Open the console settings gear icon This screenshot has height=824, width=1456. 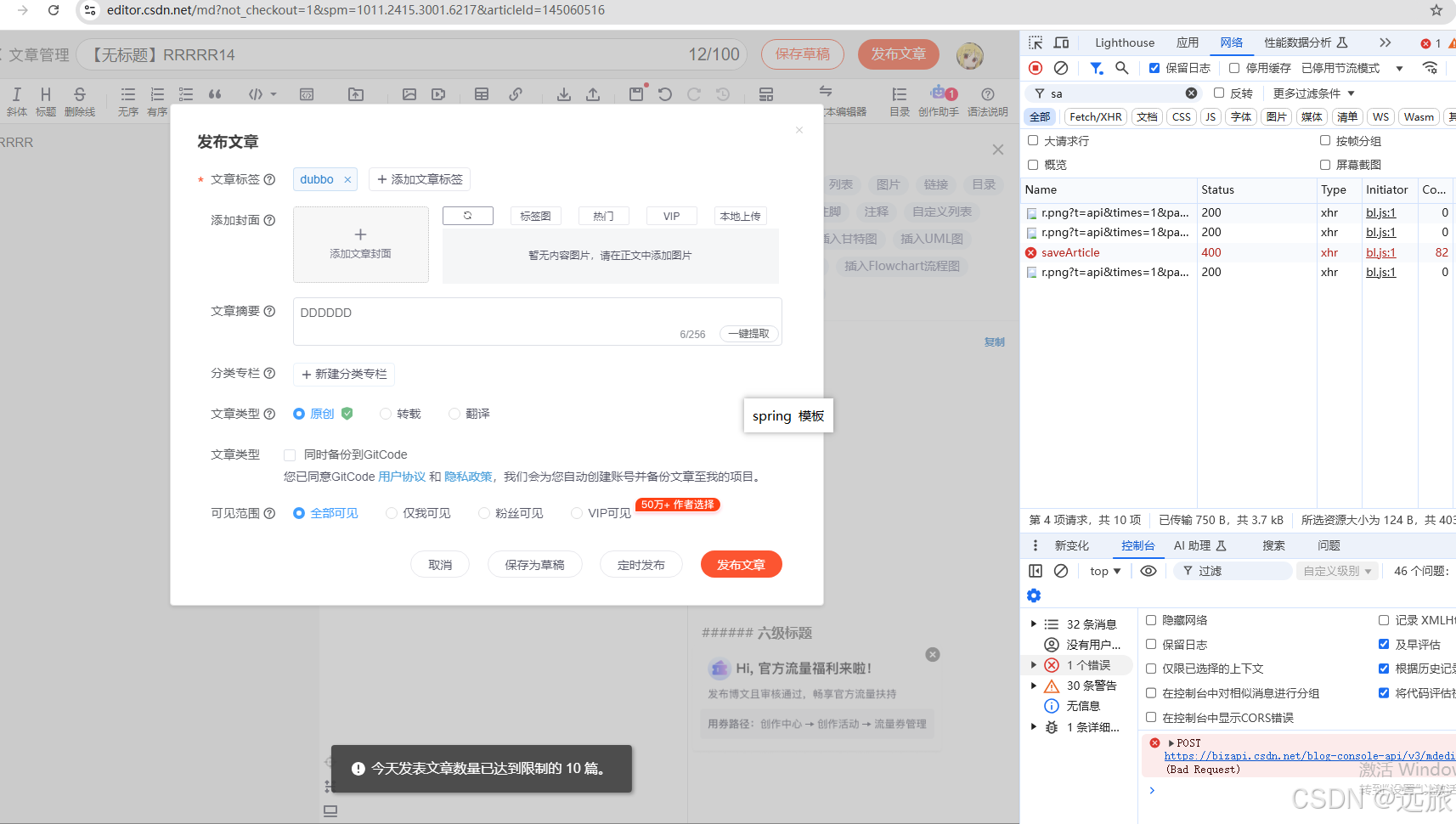1034,595
